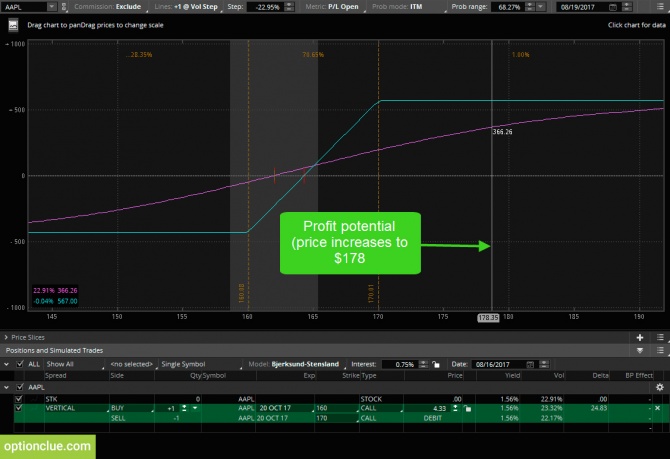This screenshot has width=670, height=459.
Task: Open the 20 OCT 17 expiration dropdown in BUY row
Action: point(286,409)
